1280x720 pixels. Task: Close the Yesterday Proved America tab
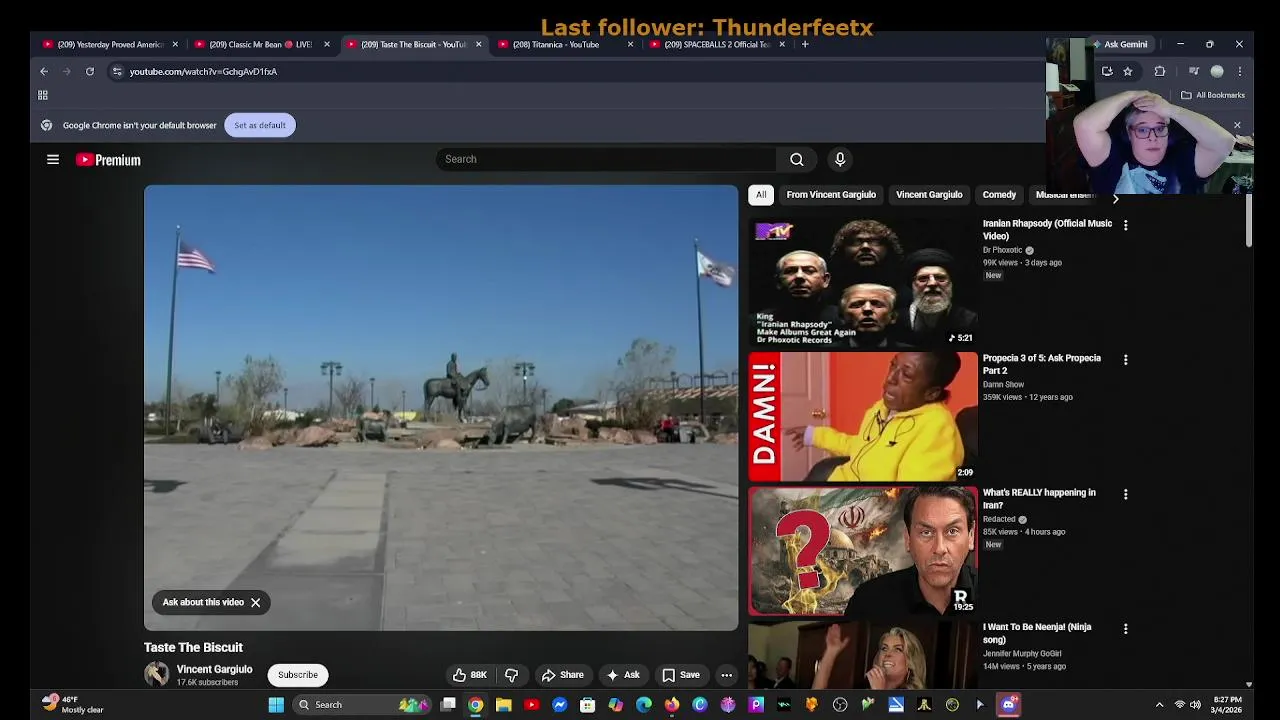point(175,44)
